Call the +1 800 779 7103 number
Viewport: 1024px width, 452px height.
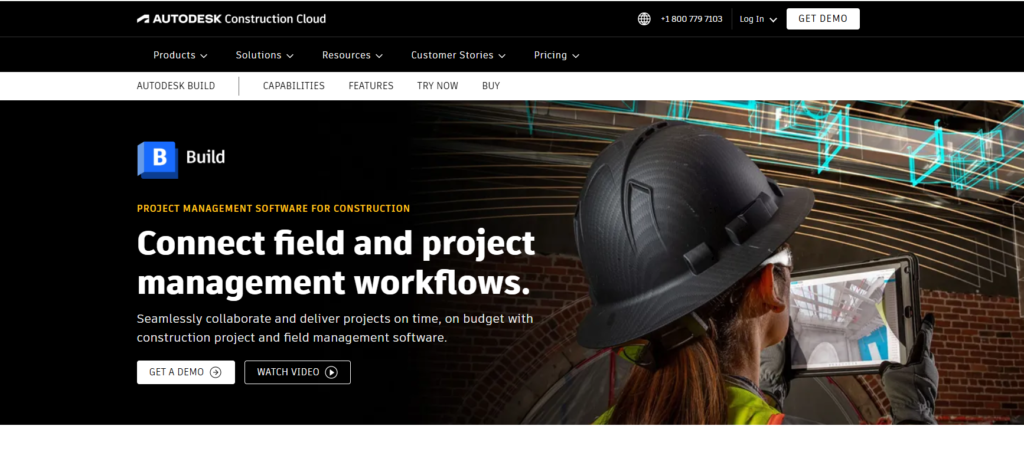pos(692,19)
